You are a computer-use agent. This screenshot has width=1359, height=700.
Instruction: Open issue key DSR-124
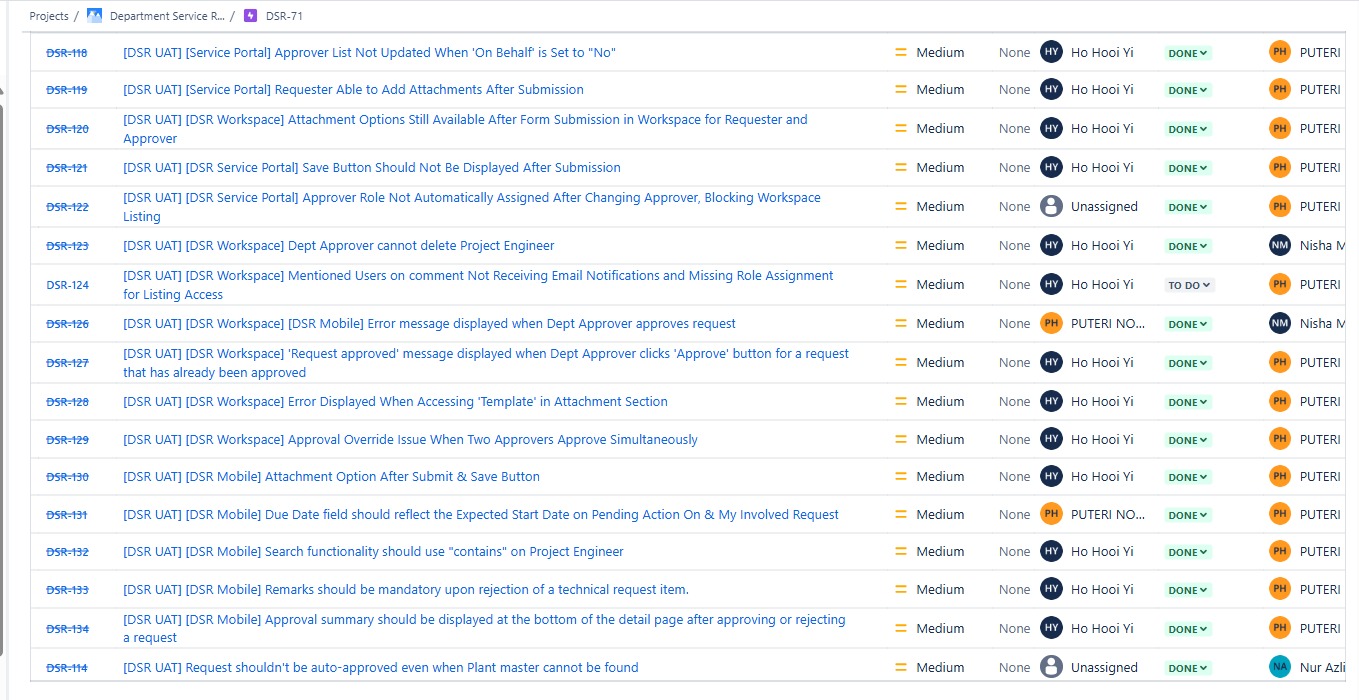tap(68, 285)
